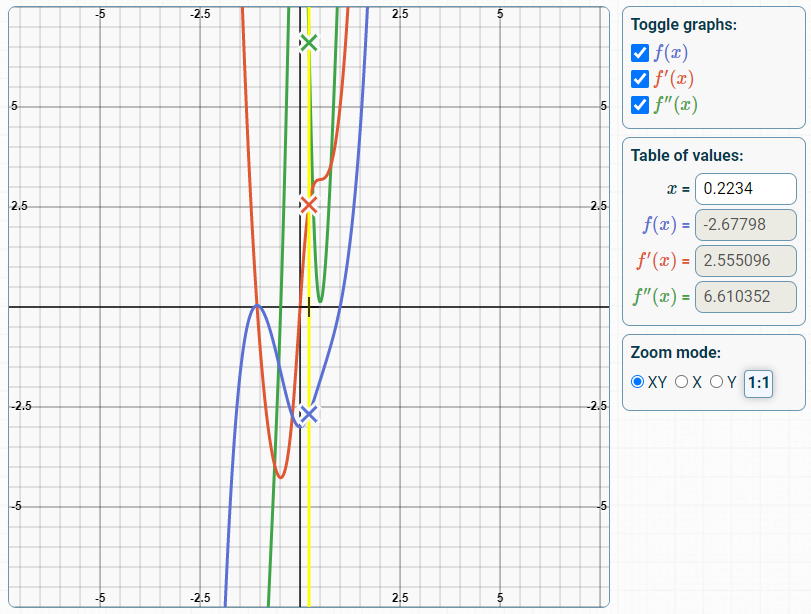Click the green f''(x) label beside its checkbox

click(x=675, y=105)
